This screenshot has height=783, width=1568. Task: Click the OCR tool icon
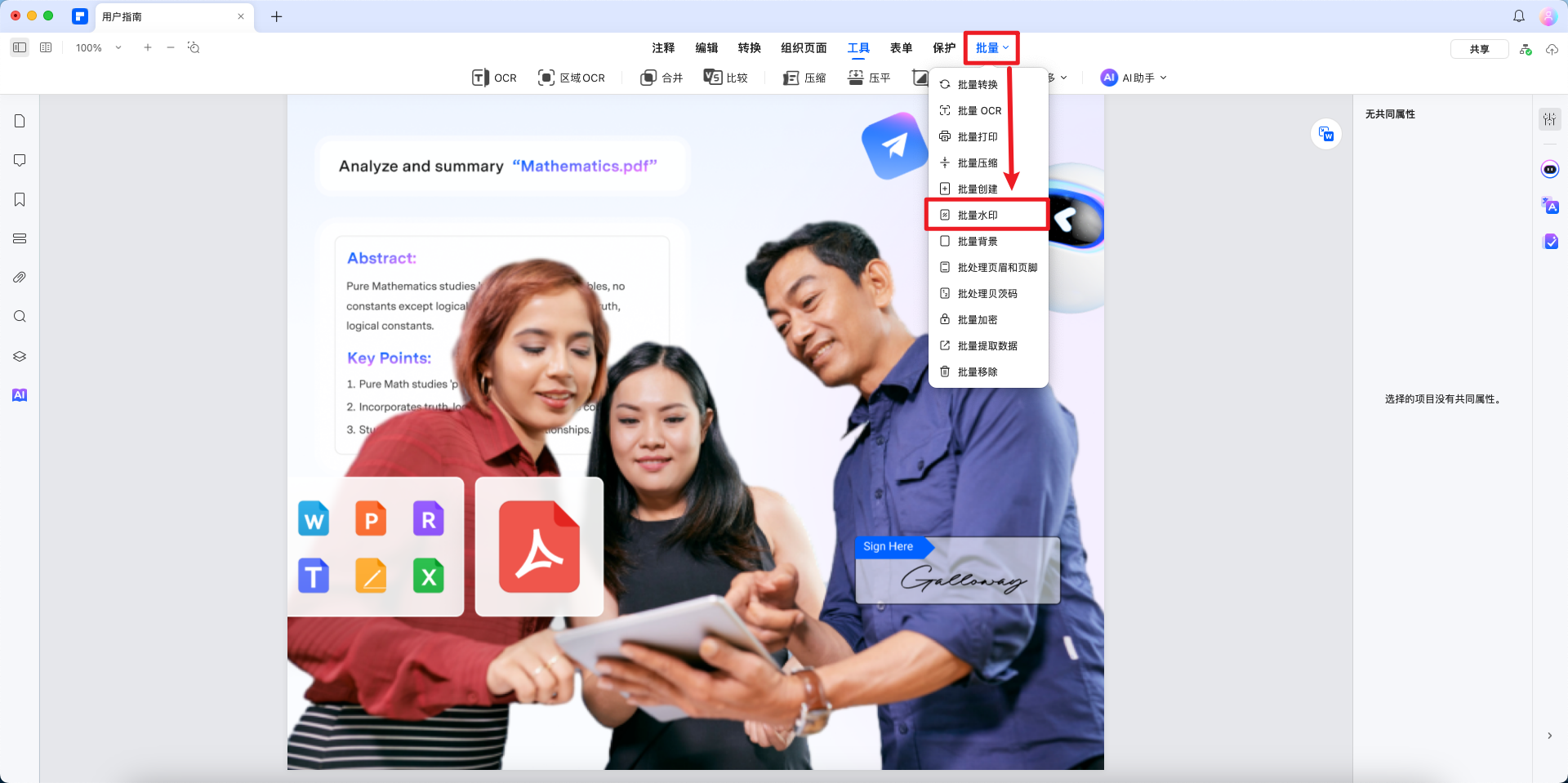tap(480, 78)
